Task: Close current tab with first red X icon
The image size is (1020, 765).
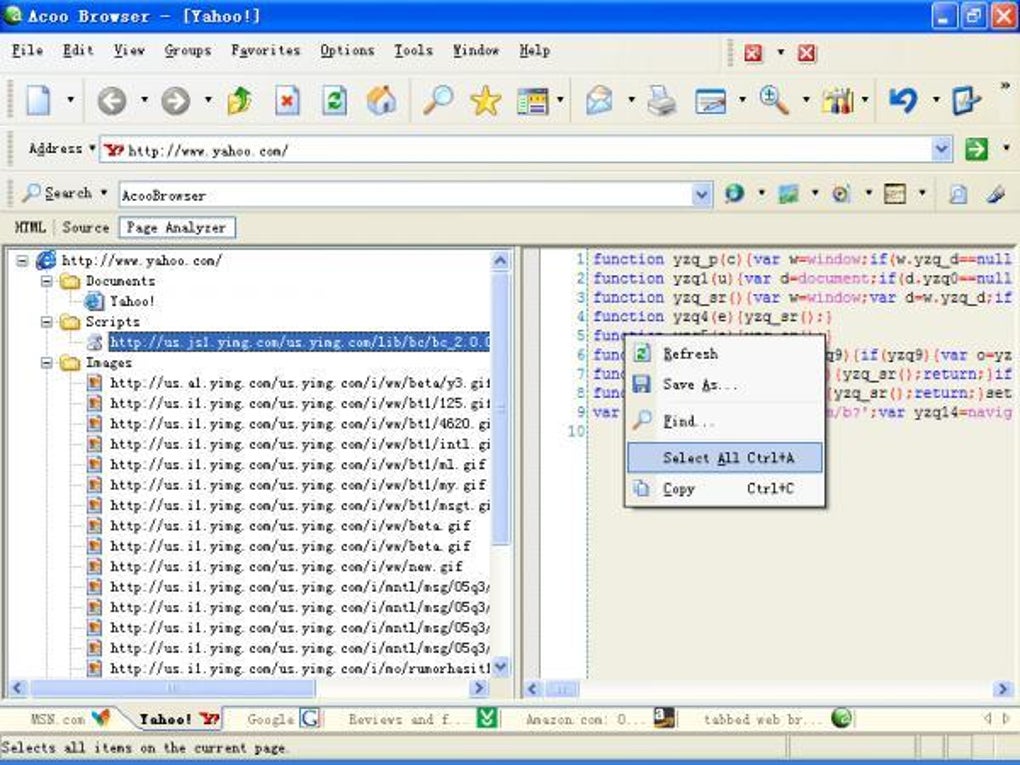Action: [753, 53]
